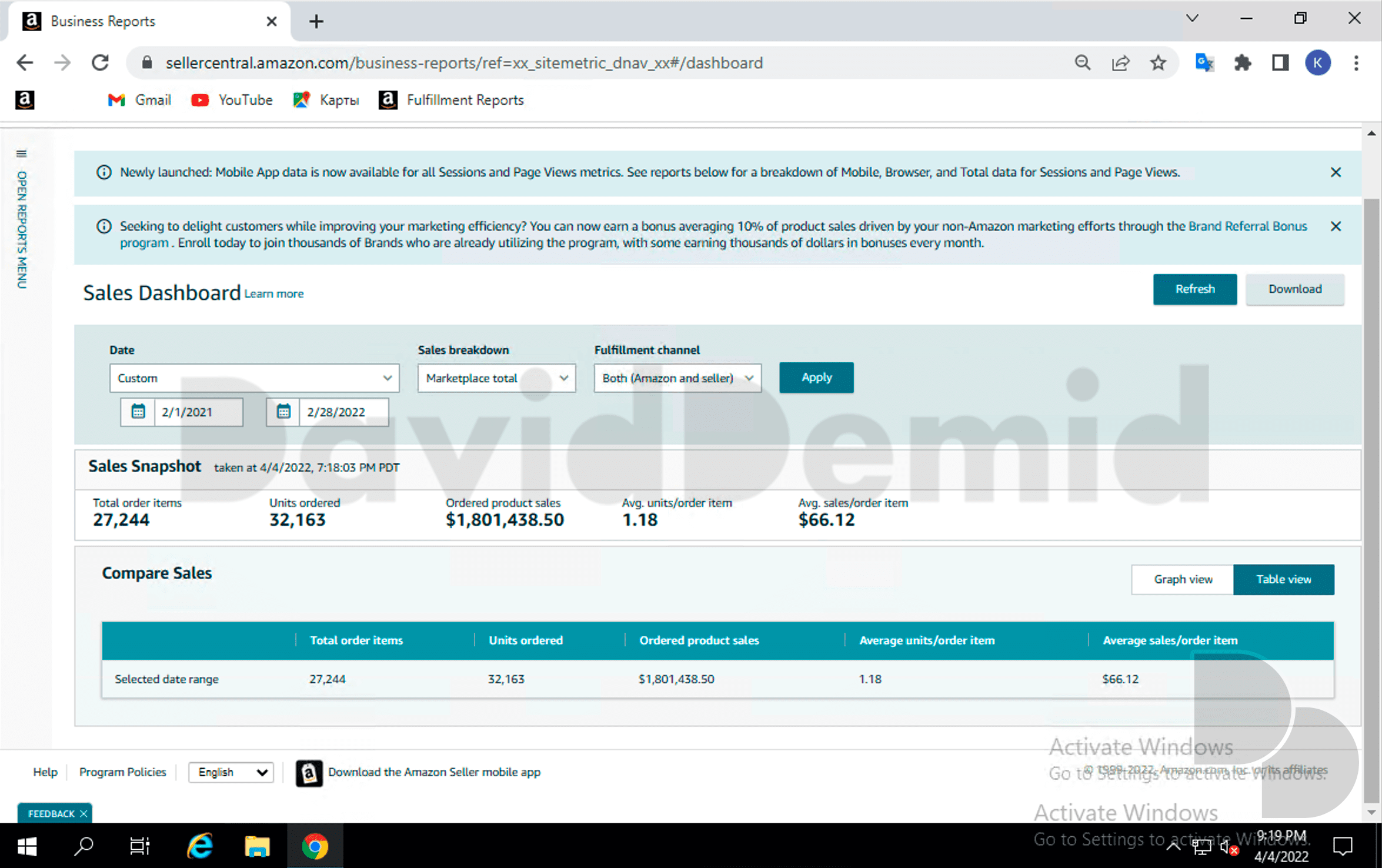The height and width of the screenshot is (868, 1382).
Task: Open the end date calendar picker
Action: point(283,412)
